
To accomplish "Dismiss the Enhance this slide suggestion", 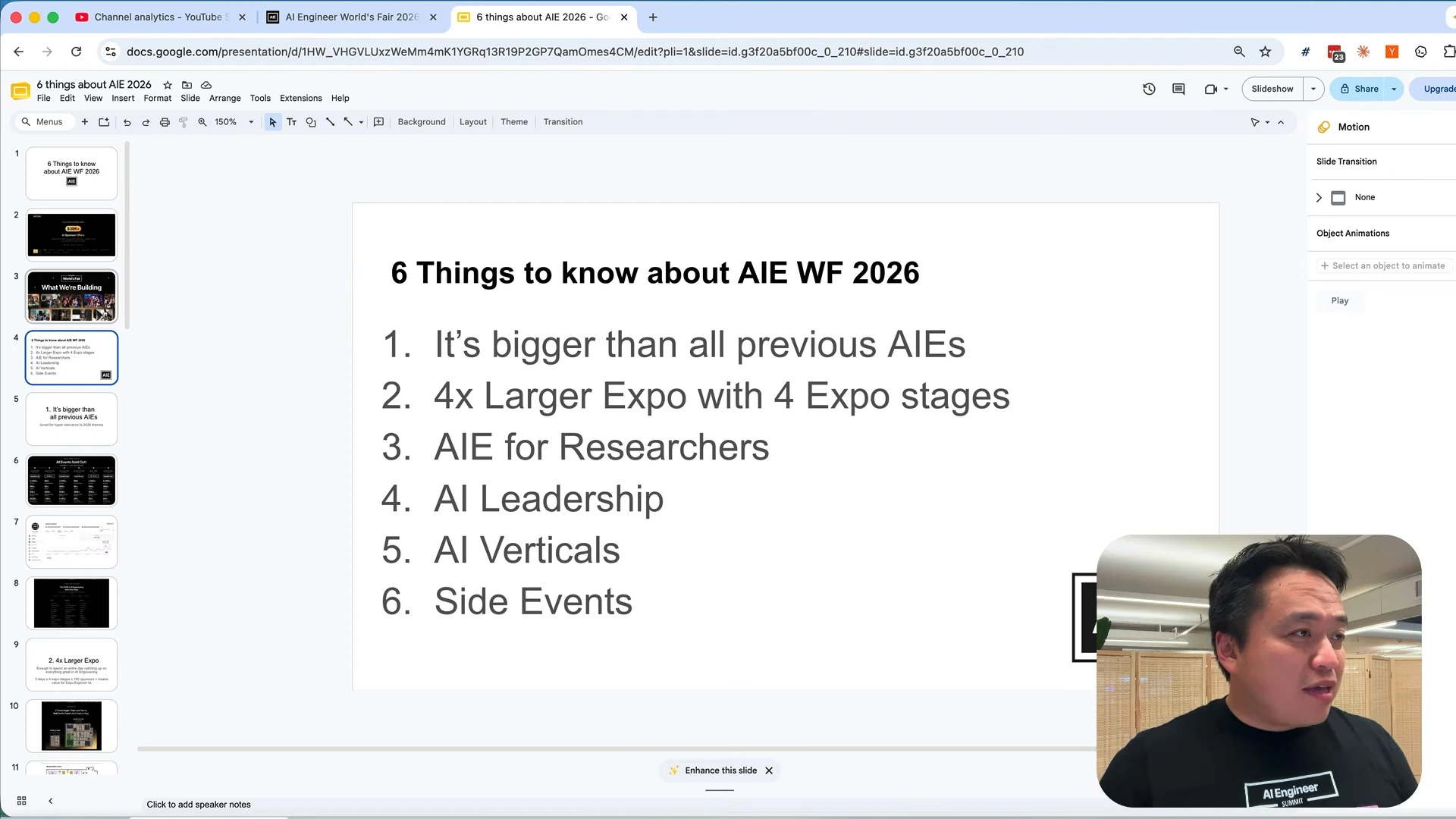I will point(769,770).
